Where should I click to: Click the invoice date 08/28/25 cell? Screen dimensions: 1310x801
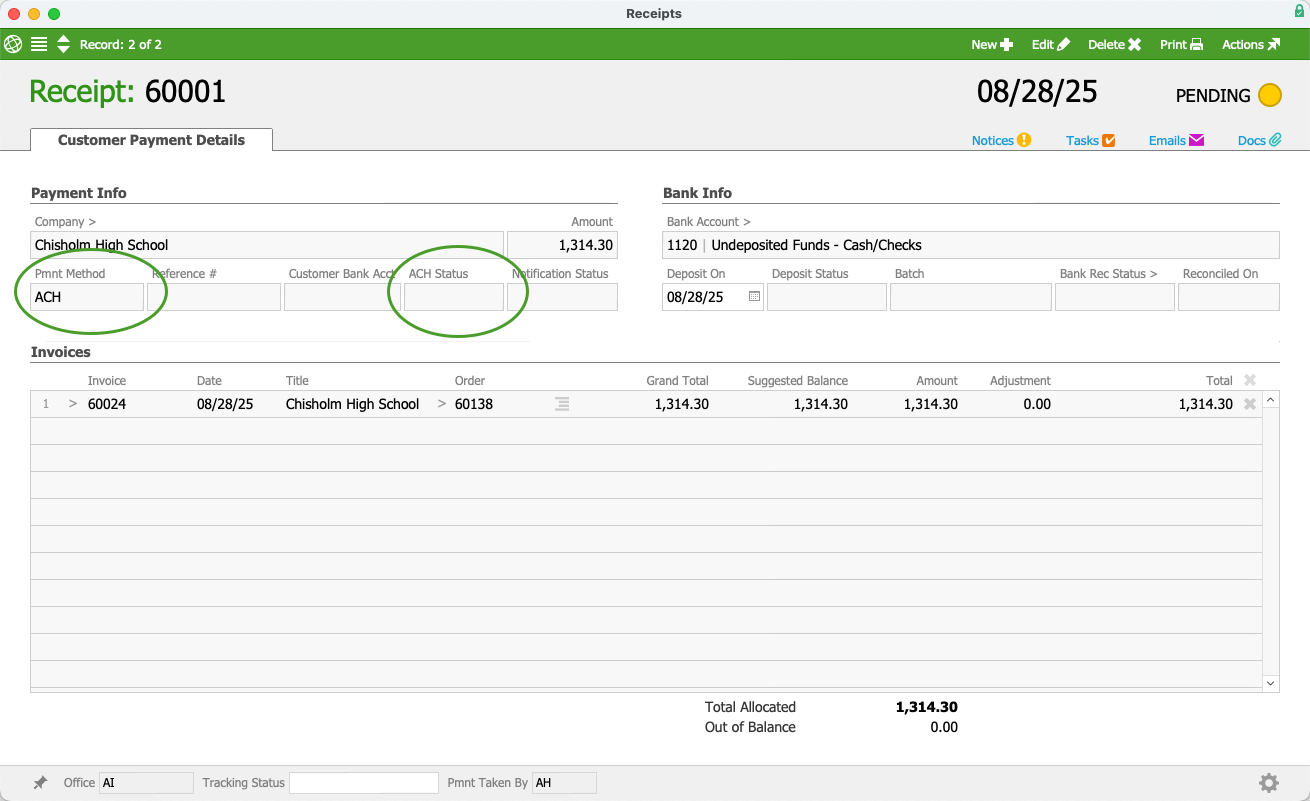225,404
